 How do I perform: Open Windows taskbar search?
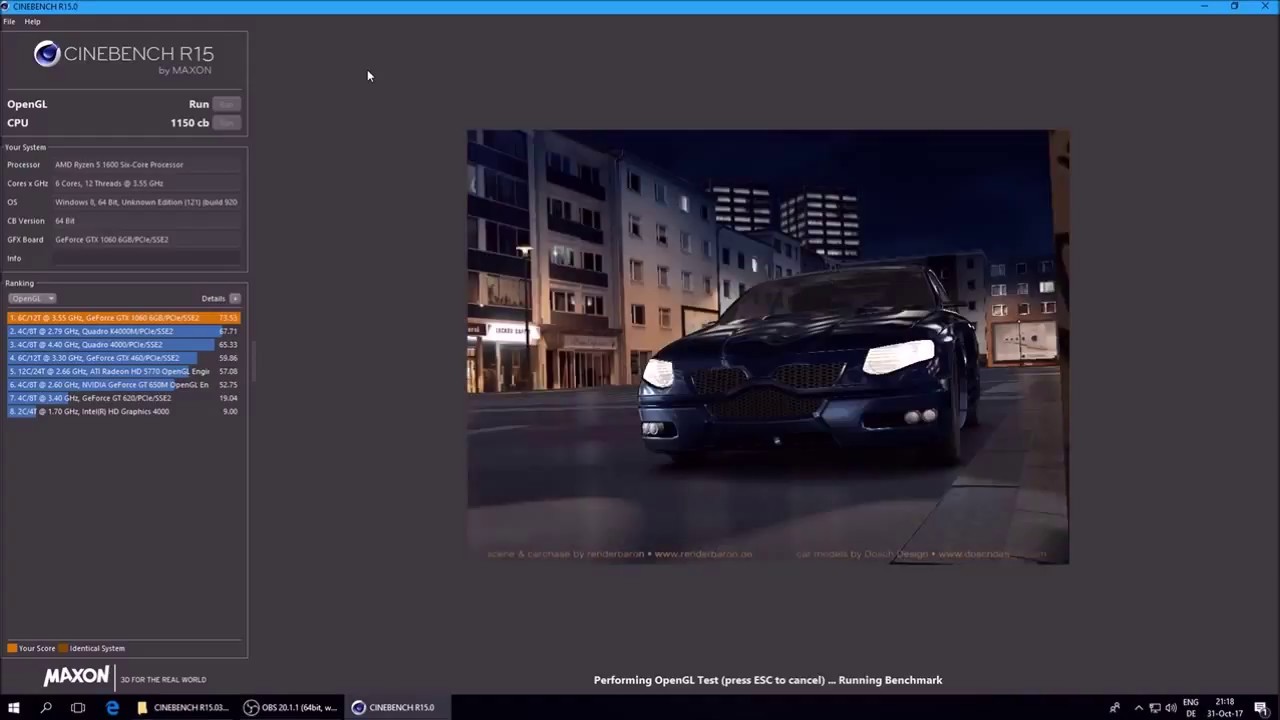coord(46,707)
